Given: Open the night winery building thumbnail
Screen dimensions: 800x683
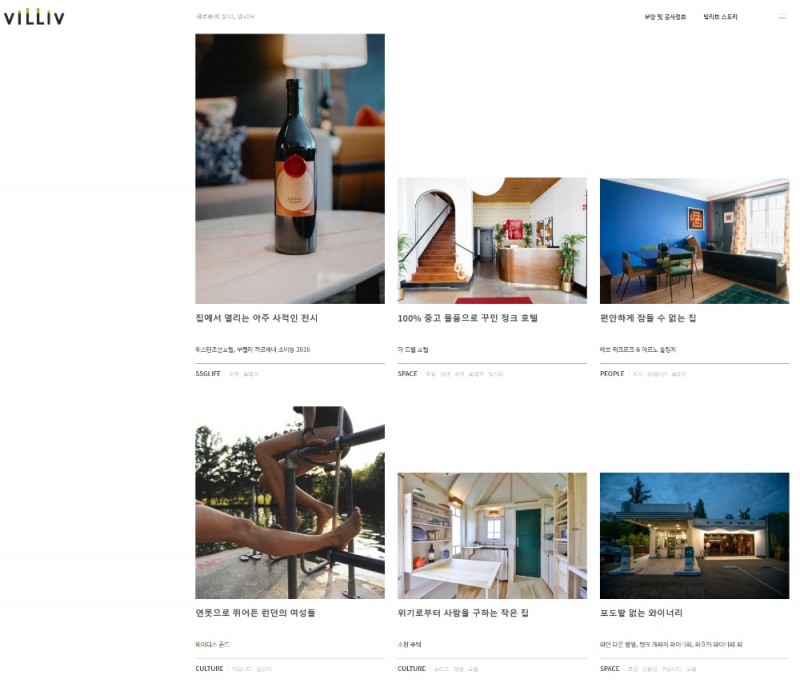Looking at the screenshot, I should (x=694, y=536).
